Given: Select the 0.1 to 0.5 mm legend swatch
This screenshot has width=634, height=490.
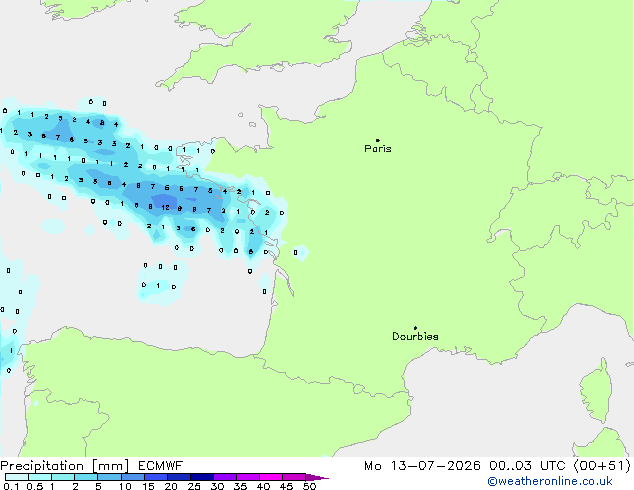Looking at the screenshot, I should pyautogui.click(x=17, y=477).
